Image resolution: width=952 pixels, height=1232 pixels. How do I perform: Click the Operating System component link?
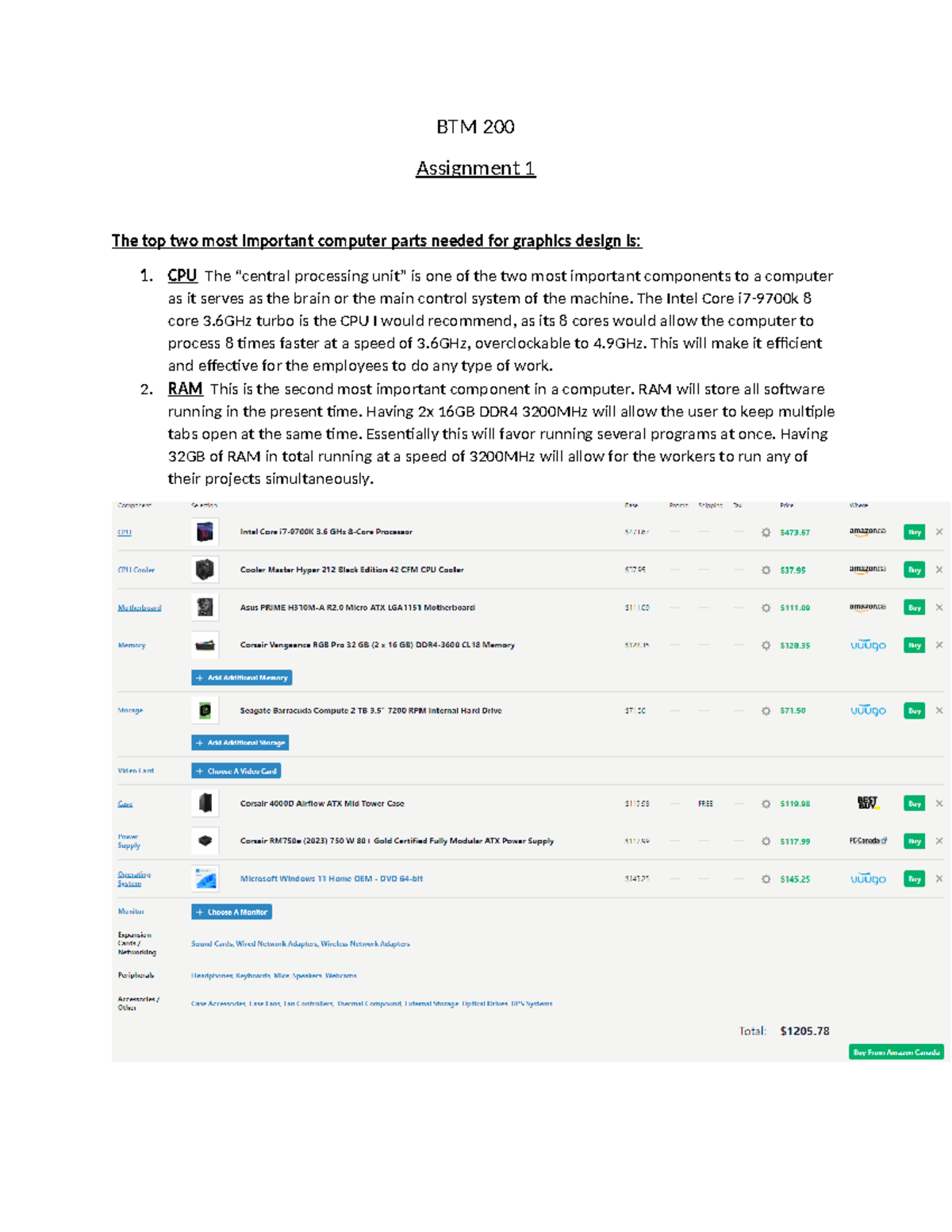point(133,879)
